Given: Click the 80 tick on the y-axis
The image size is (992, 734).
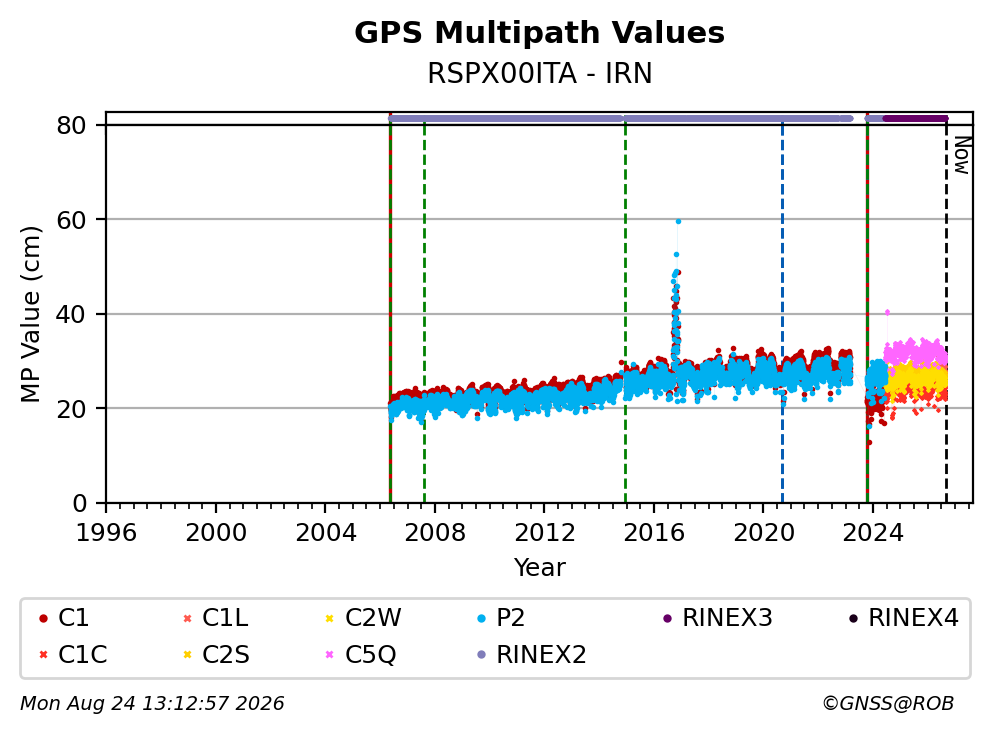Looking at the screenshot, I should 71,125.
